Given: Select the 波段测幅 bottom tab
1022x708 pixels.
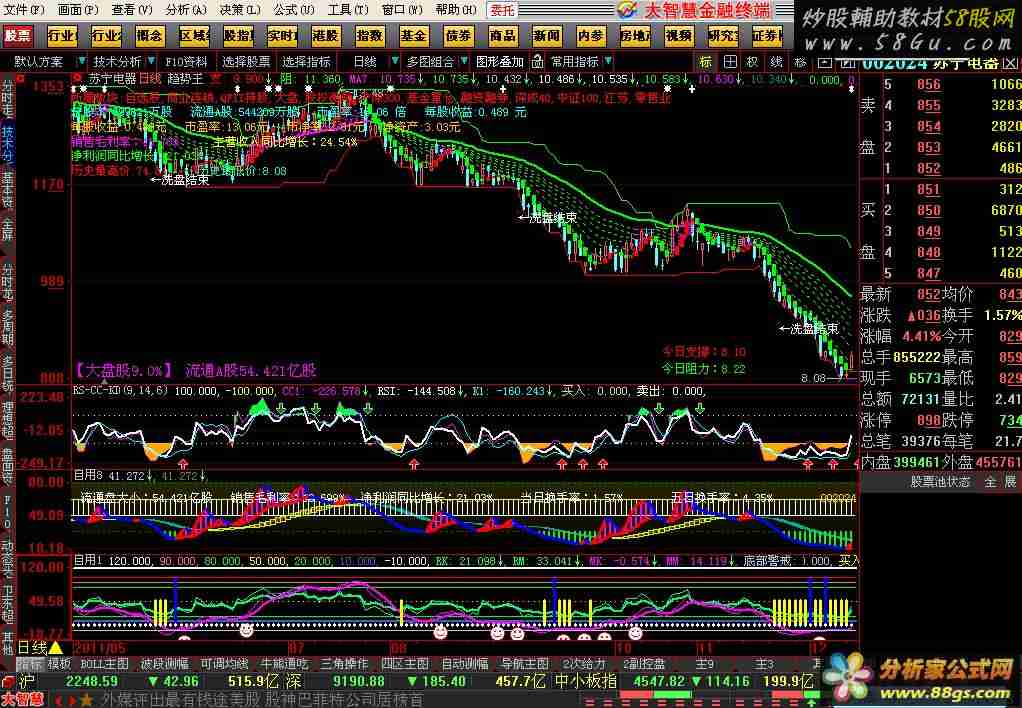Looking at the screenshot, I should pos(165,664).
